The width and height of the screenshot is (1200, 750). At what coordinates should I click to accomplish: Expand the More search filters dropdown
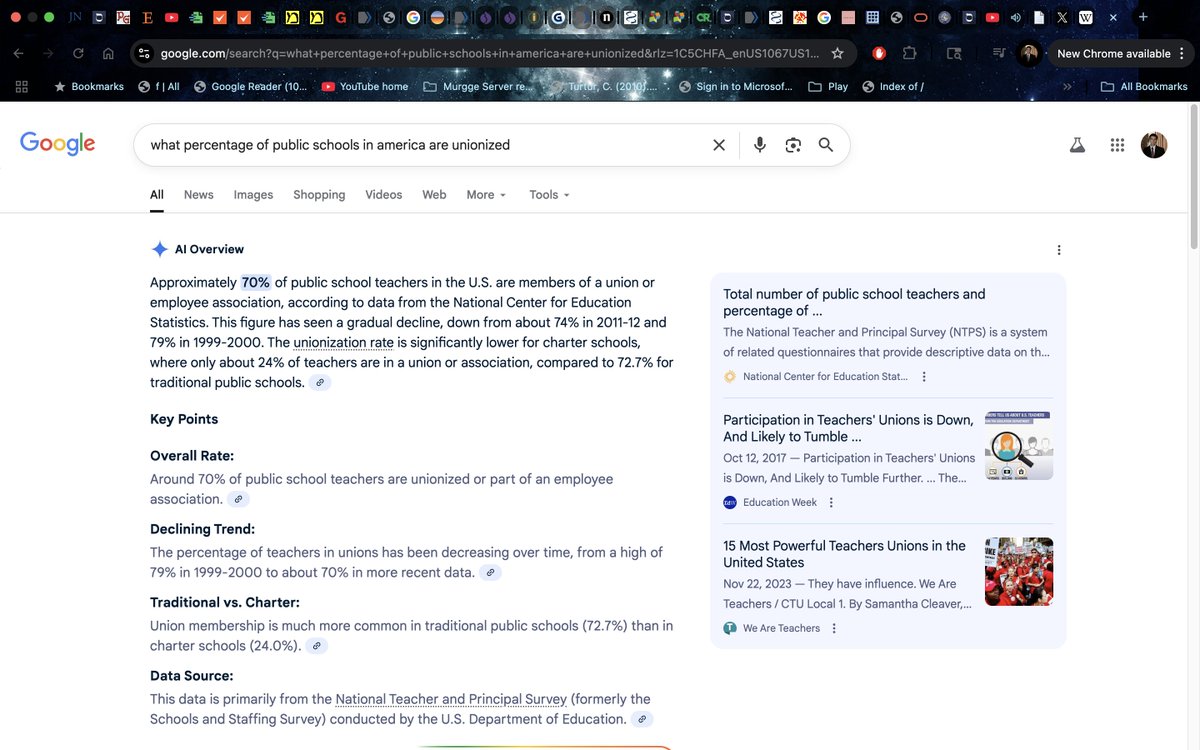pos(486,195)
